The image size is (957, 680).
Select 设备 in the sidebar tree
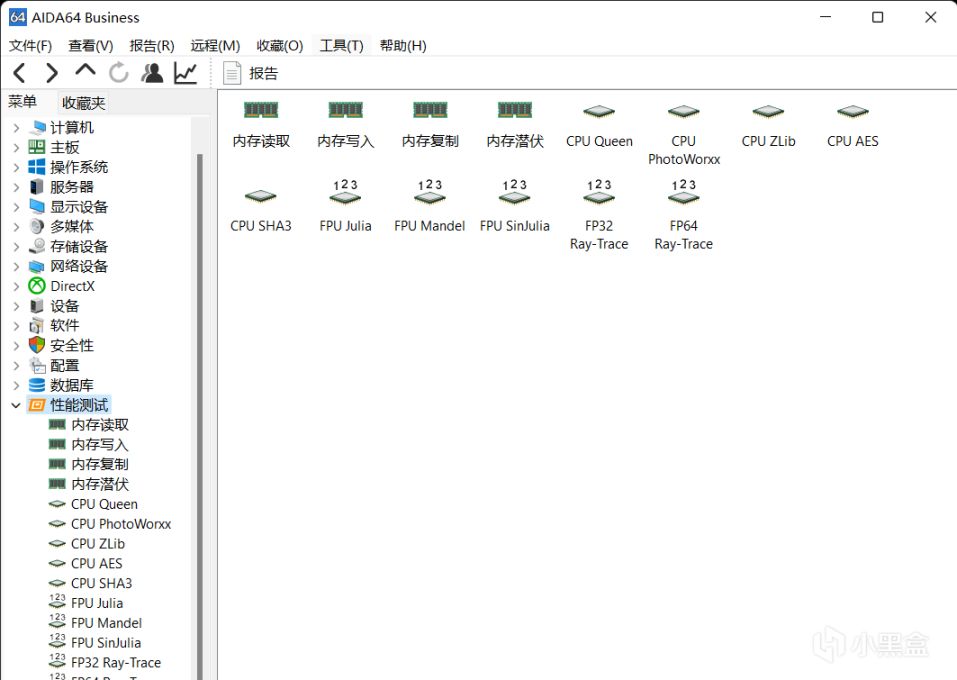click(64, 306)
